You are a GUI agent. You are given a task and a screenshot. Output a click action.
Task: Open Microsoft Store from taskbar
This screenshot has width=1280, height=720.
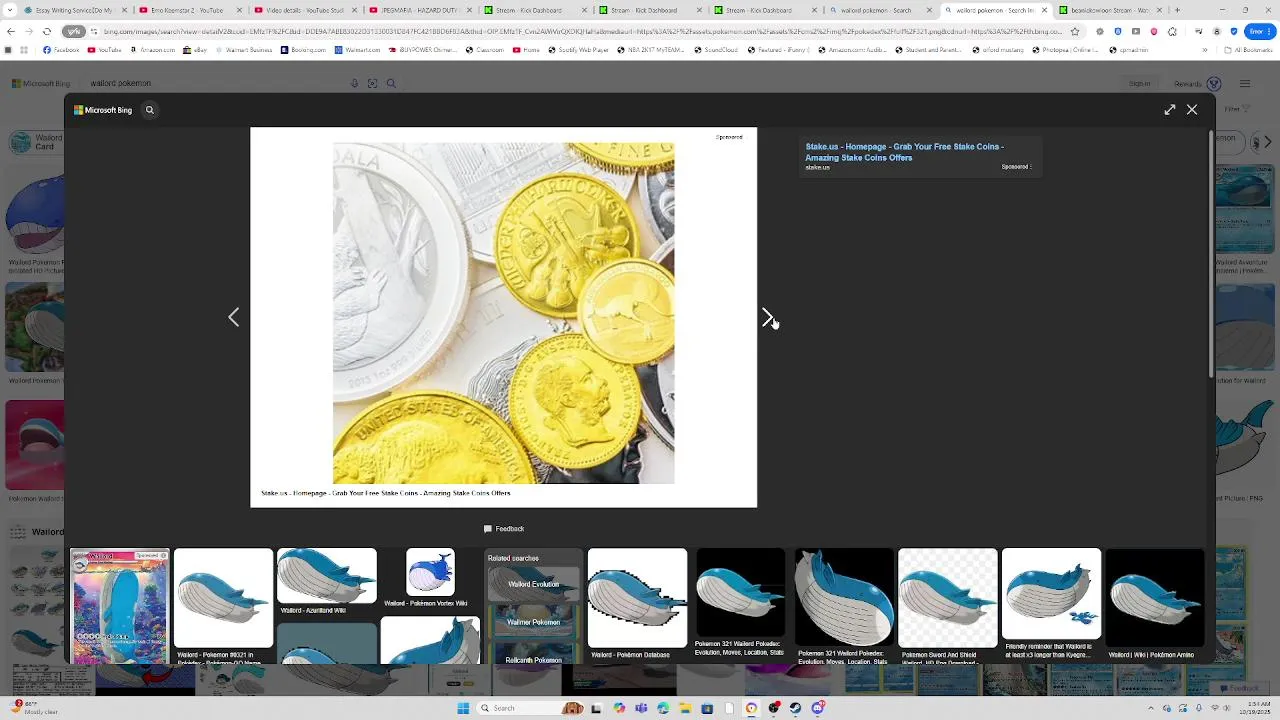(707, 708)
